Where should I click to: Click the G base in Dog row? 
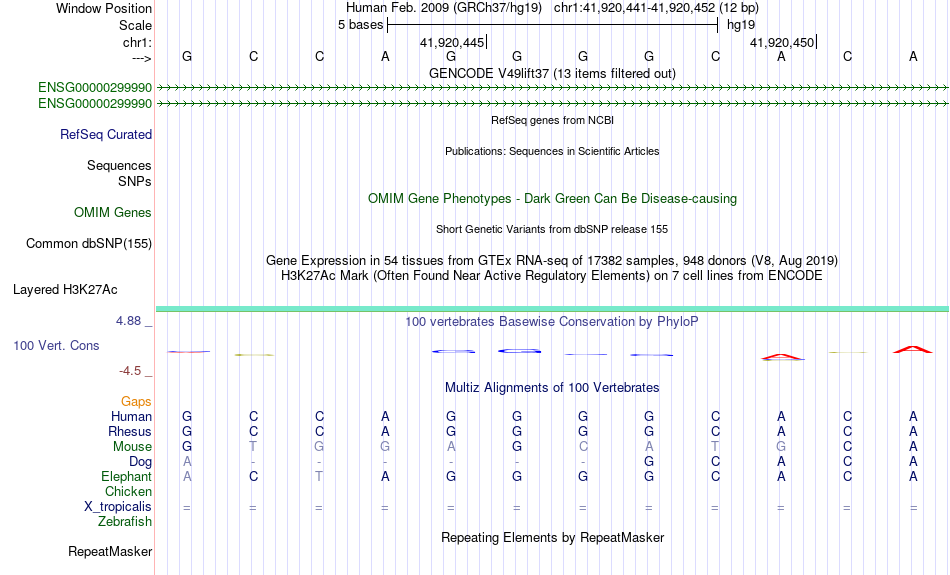(649, 462)
